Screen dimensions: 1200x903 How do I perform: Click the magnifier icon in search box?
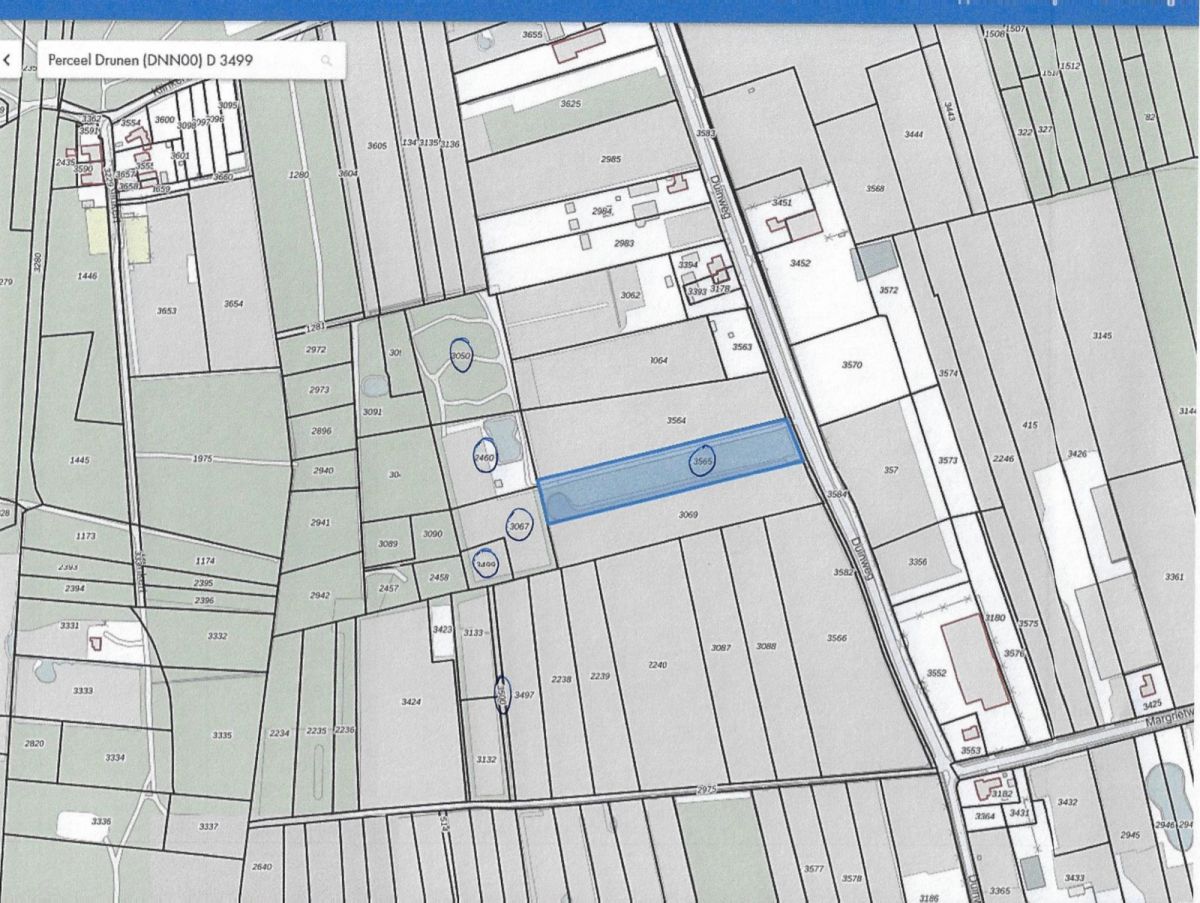[326, 61]
